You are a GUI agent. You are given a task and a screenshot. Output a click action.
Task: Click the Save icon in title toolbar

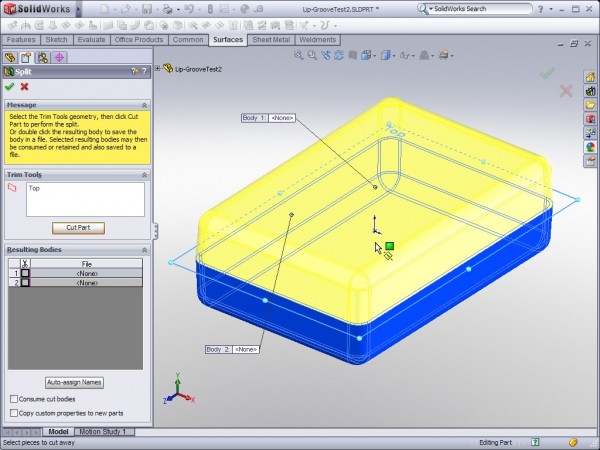[x=147, y=9]
